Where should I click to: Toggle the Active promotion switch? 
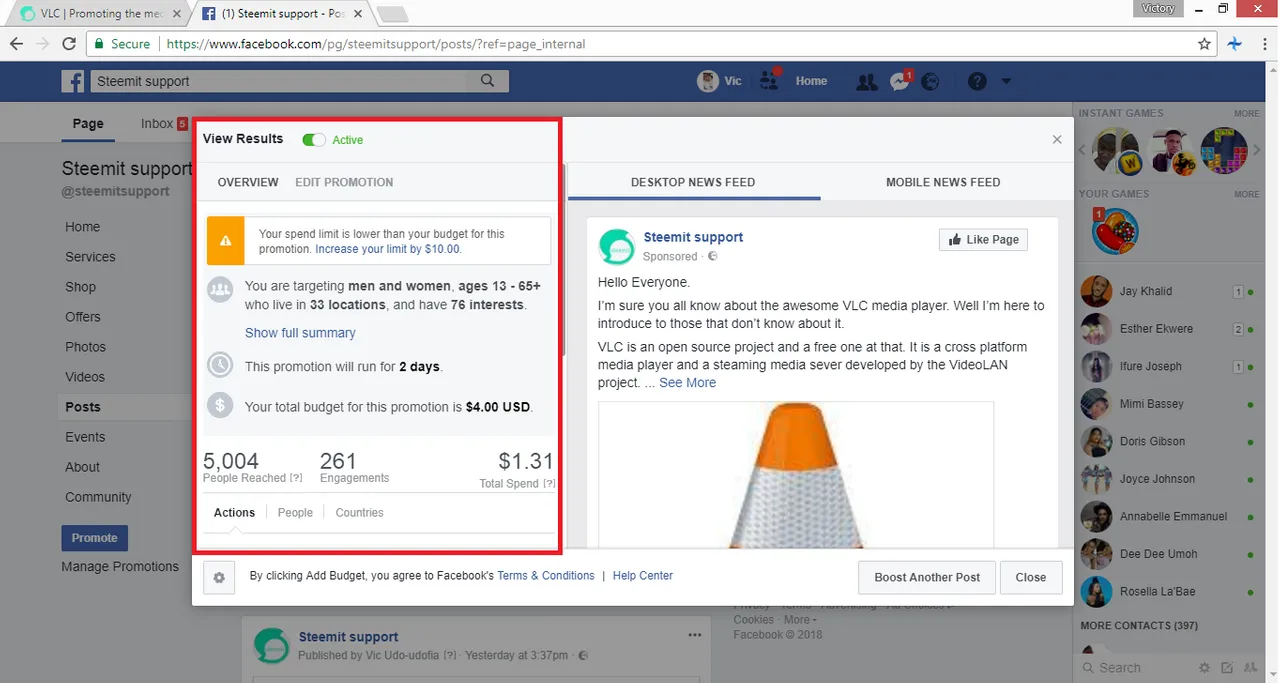point(314,140)
